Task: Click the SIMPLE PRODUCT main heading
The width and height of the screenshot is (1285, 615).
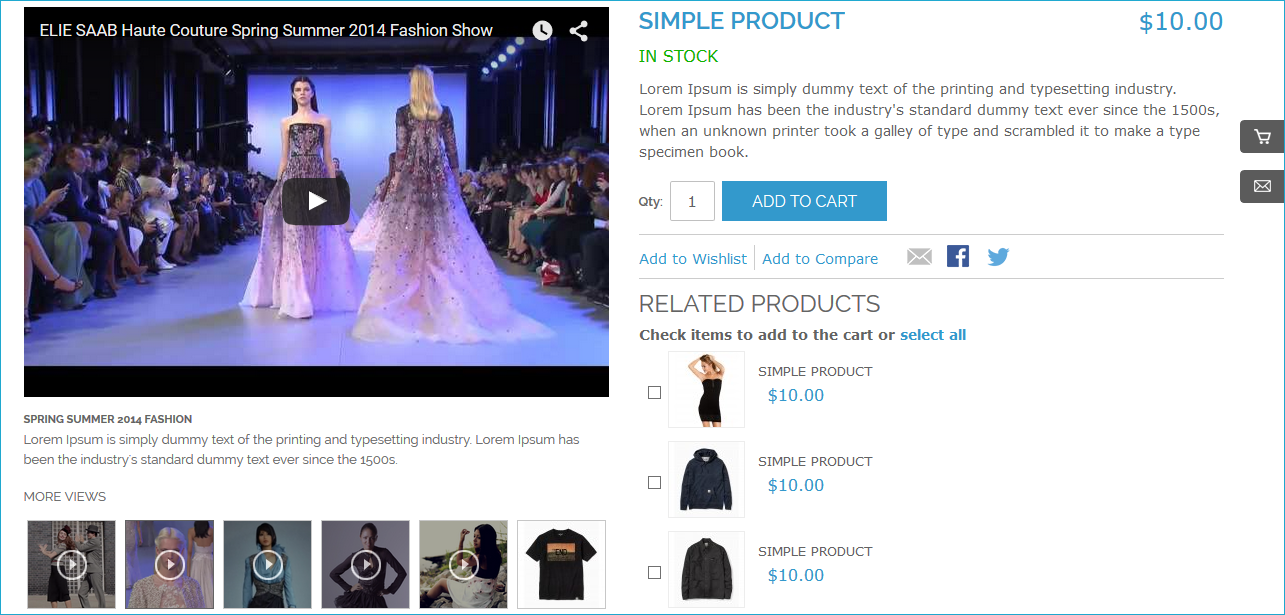Action: pyautogui.click(x=742, y=21)
